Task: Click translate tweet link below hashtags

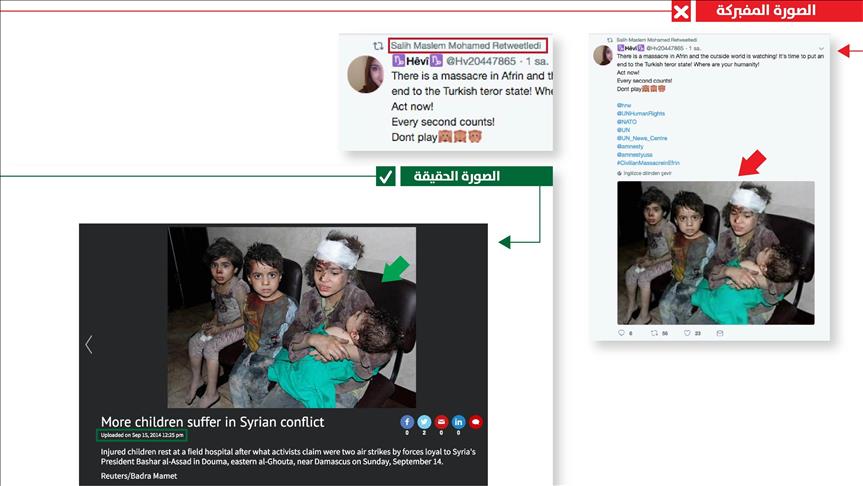Action: click(642, 172)
